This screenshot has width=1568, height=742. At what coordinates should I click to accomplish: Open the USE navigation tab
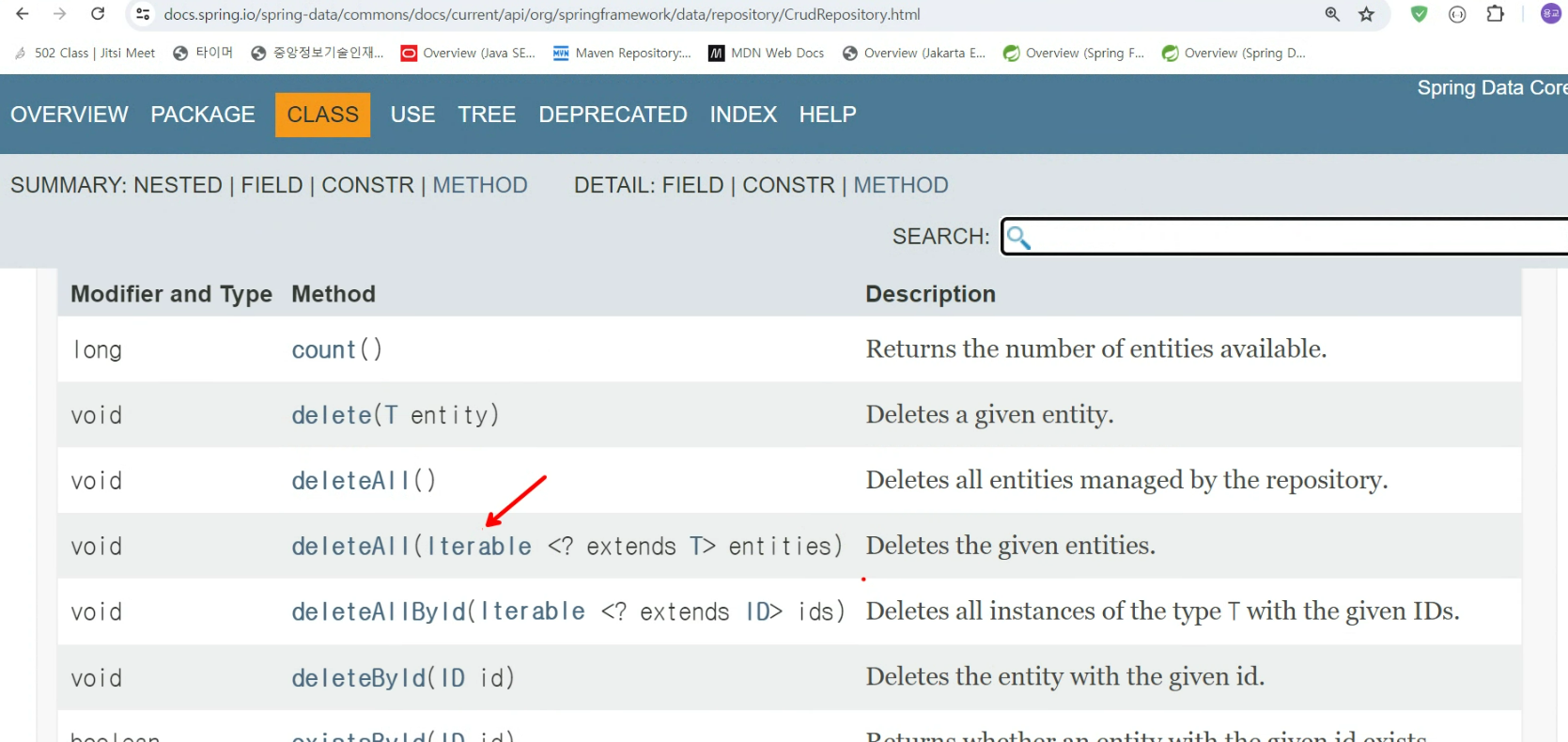click(x=412, y=115)
